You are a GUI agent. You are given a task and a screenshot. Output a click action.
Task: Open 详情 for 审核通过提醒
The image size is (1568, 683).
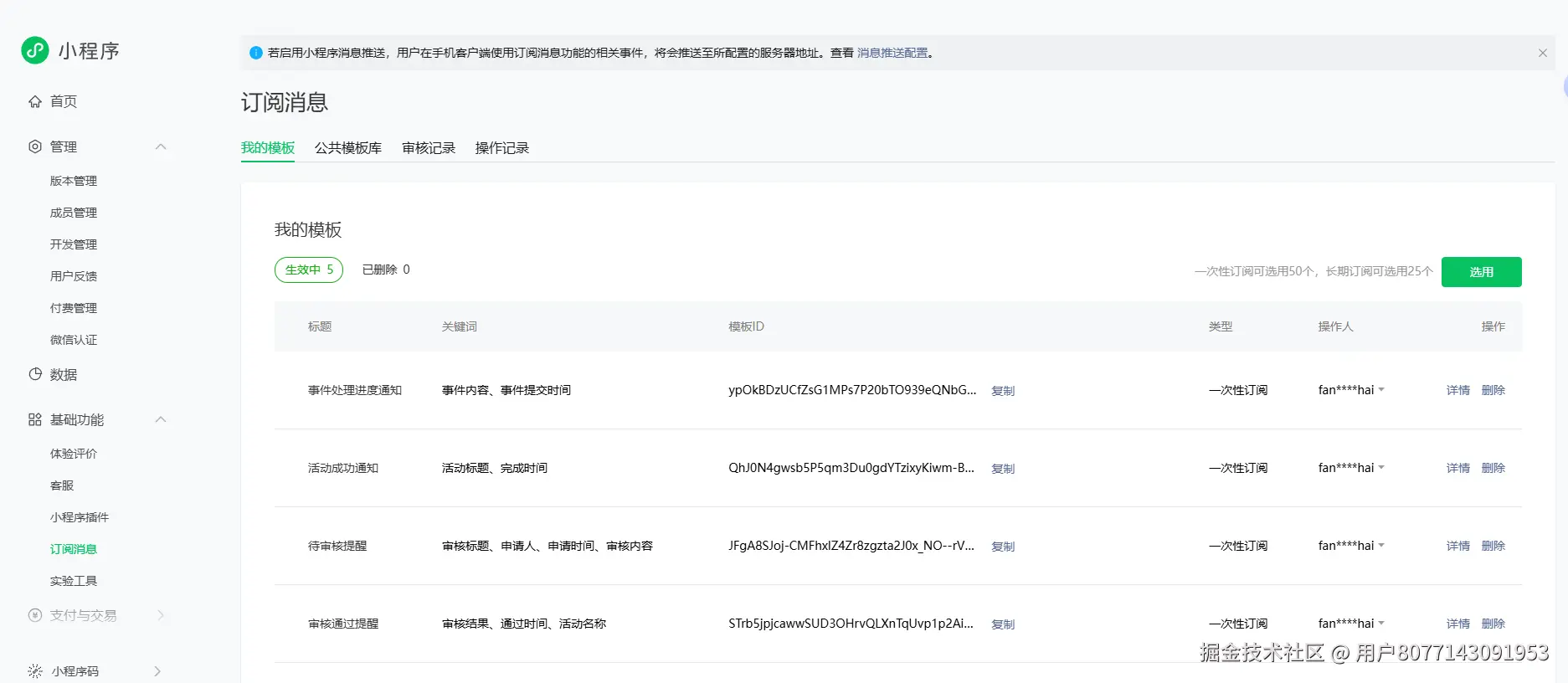pos(1458,624)
